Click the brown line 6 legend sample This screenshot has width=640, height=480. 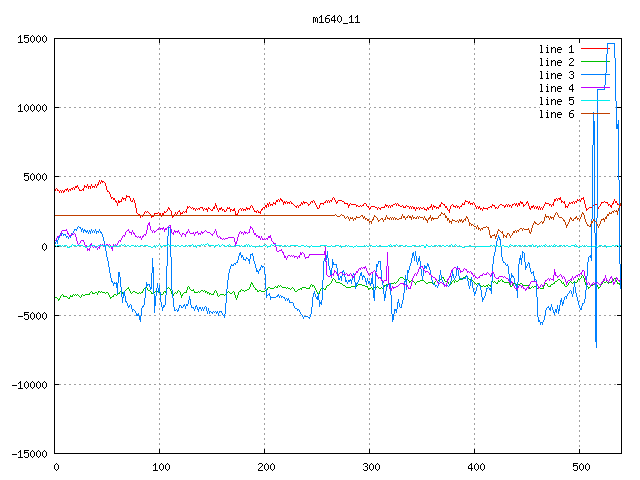point(594,114)
